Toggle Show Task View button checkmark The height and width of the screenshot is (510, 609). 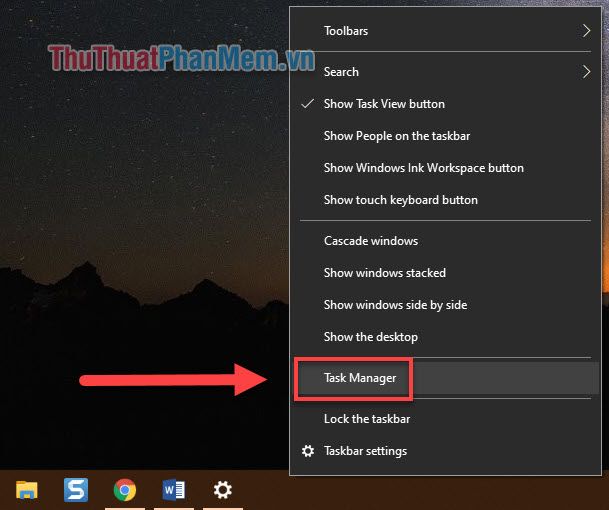pos(308,104)
